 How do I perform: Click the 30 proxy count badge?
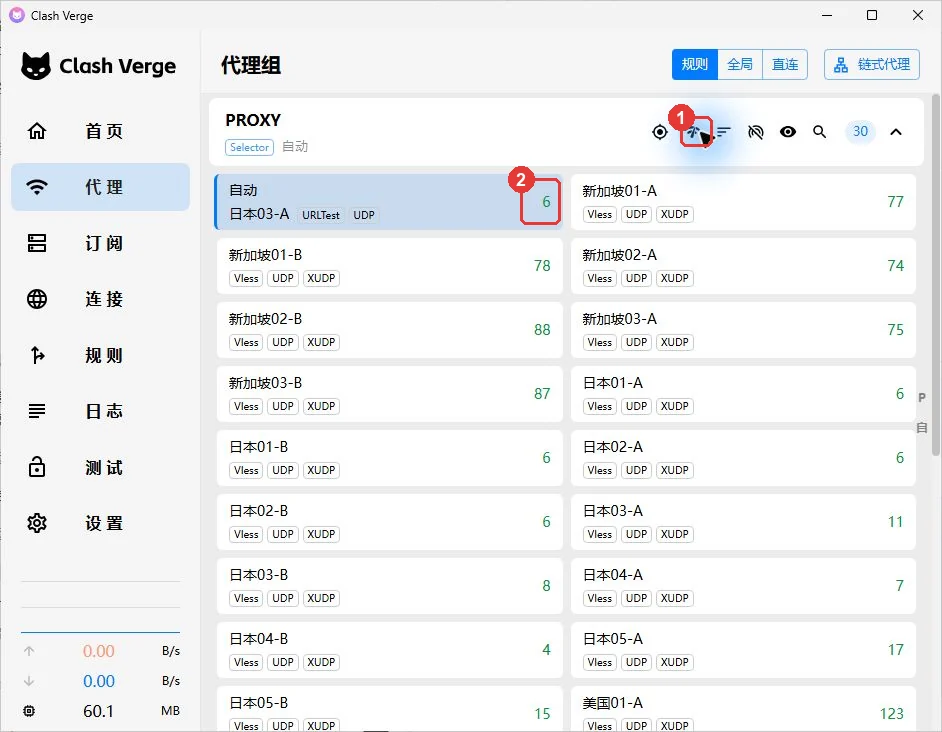[x=860, y=132]
